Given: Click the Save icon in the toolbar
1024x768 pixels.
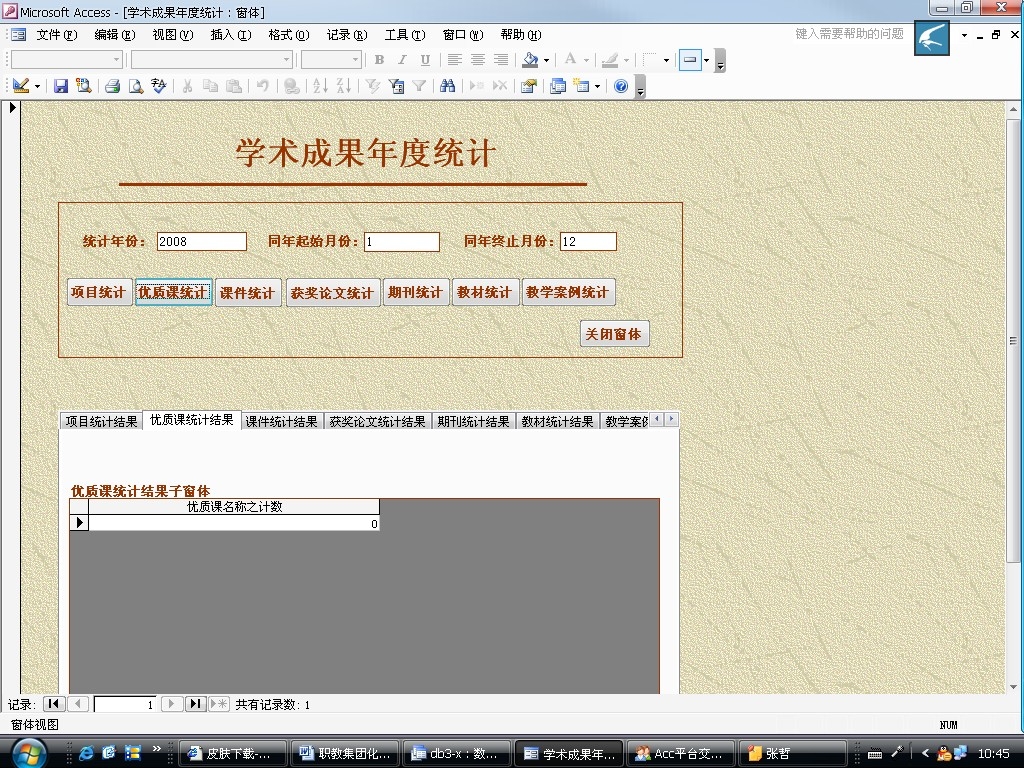Looking at the screenshot, I should 61,86.
